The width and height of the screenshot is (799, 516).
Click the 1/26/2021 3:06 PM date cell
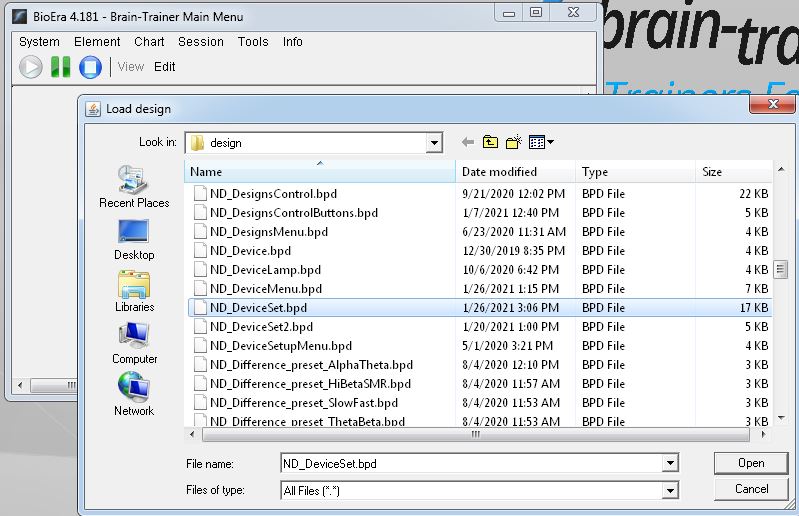pos(511,308)
